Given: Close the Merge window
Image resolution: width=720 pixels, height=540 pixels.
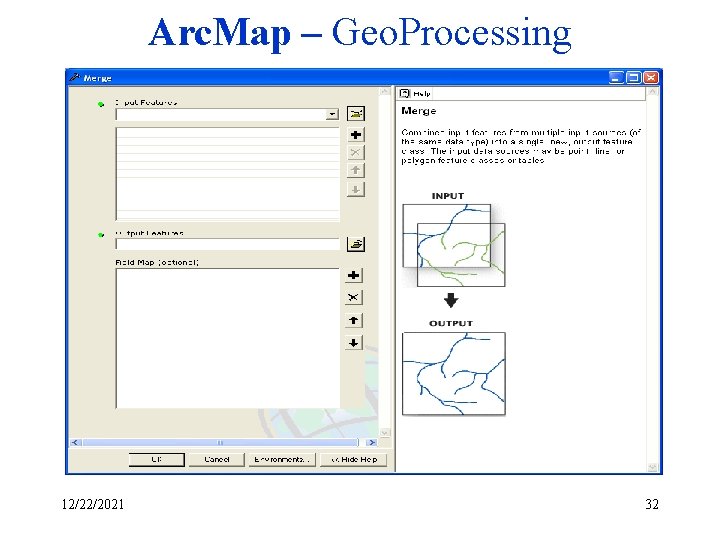Looking at the screenshot, I should 651,77.
